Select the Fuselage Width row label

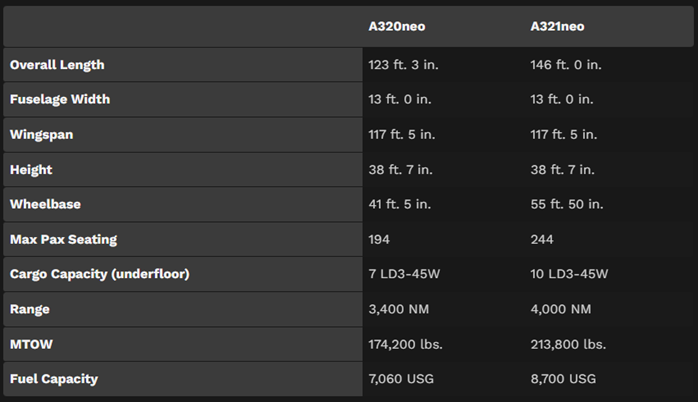(x=60, y=100)
